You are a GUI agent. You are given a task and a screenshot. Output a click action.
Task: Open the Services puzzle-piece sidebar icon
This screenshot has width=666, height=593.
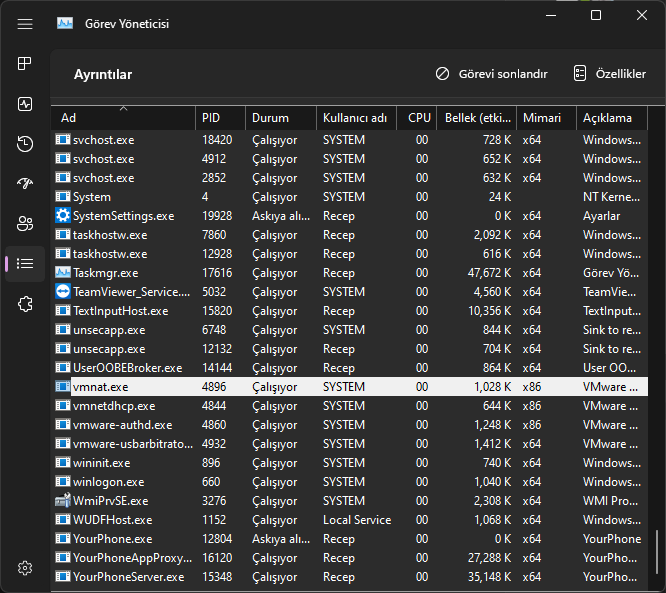tap(25, 304)
